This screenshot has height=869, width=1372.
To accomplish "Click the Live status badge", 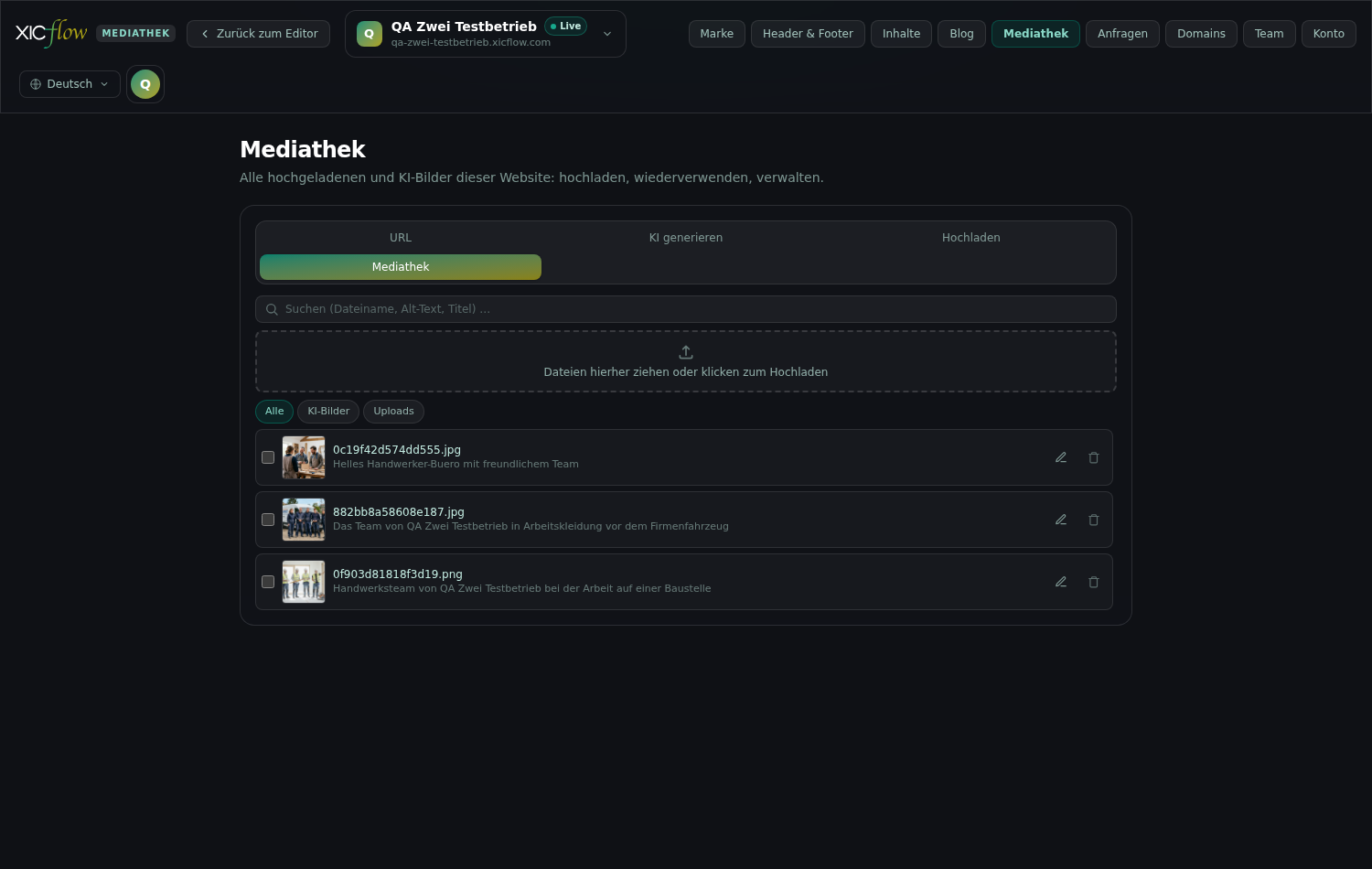I will click(x=566, y=26).
